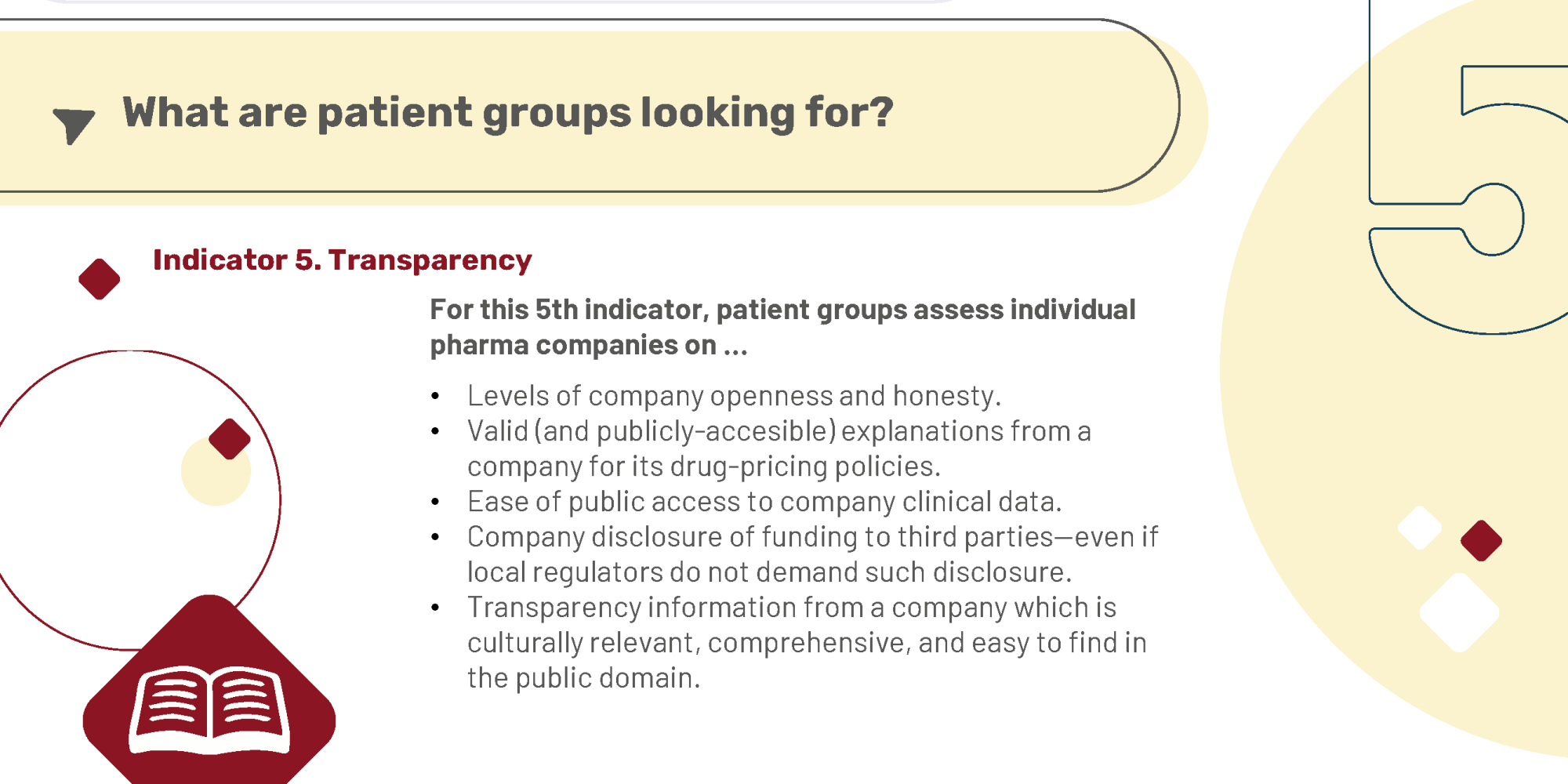
Task: Select the 'What are patient groups looking for?' heading
Action: coord(508,112)
